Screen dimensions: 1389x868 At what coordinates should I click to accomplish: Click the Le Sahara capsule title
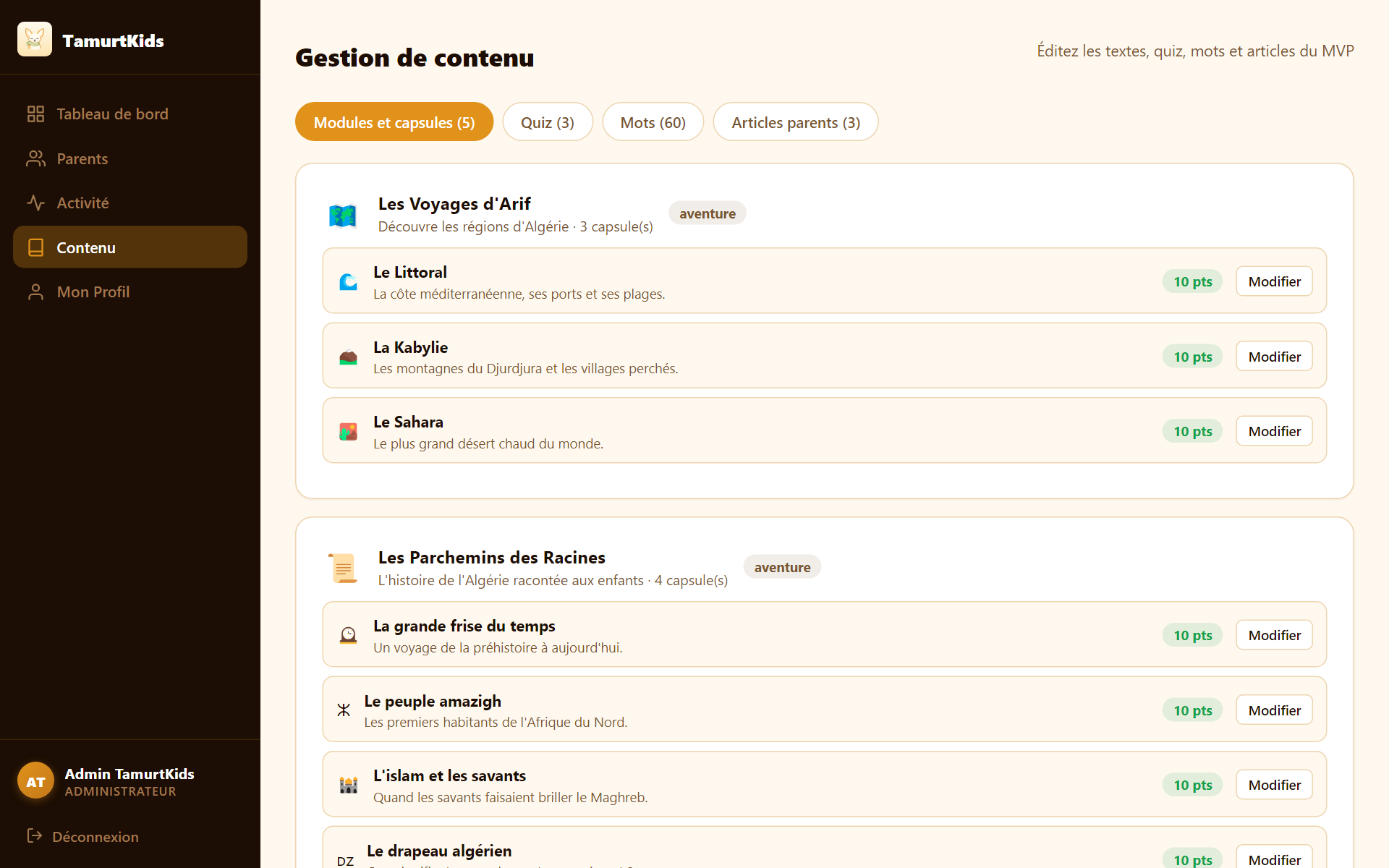coord(408,422)
